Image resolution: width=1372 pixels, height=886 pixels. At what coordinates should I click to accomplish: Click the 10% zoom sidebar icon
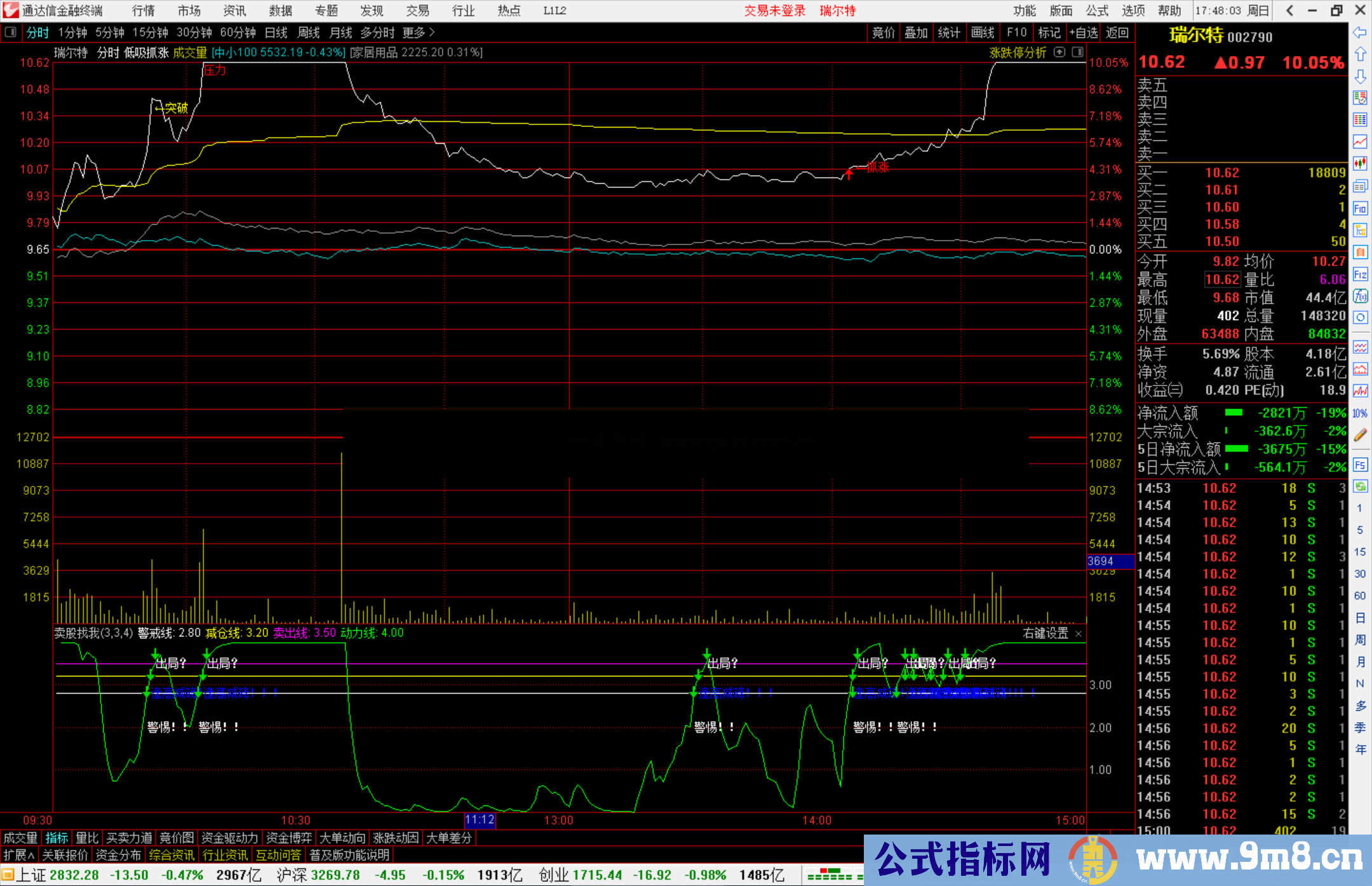(x=1360, y=413)
